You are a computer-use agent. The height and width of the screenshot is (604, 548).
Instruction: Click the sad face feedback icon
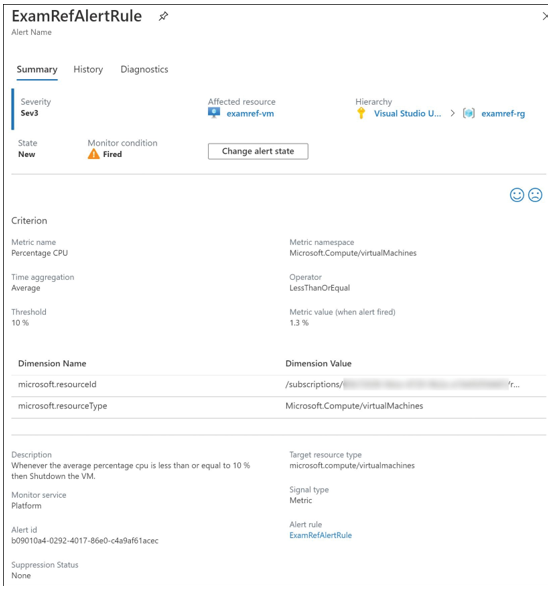pyautogui.click(x=535, y=195)
